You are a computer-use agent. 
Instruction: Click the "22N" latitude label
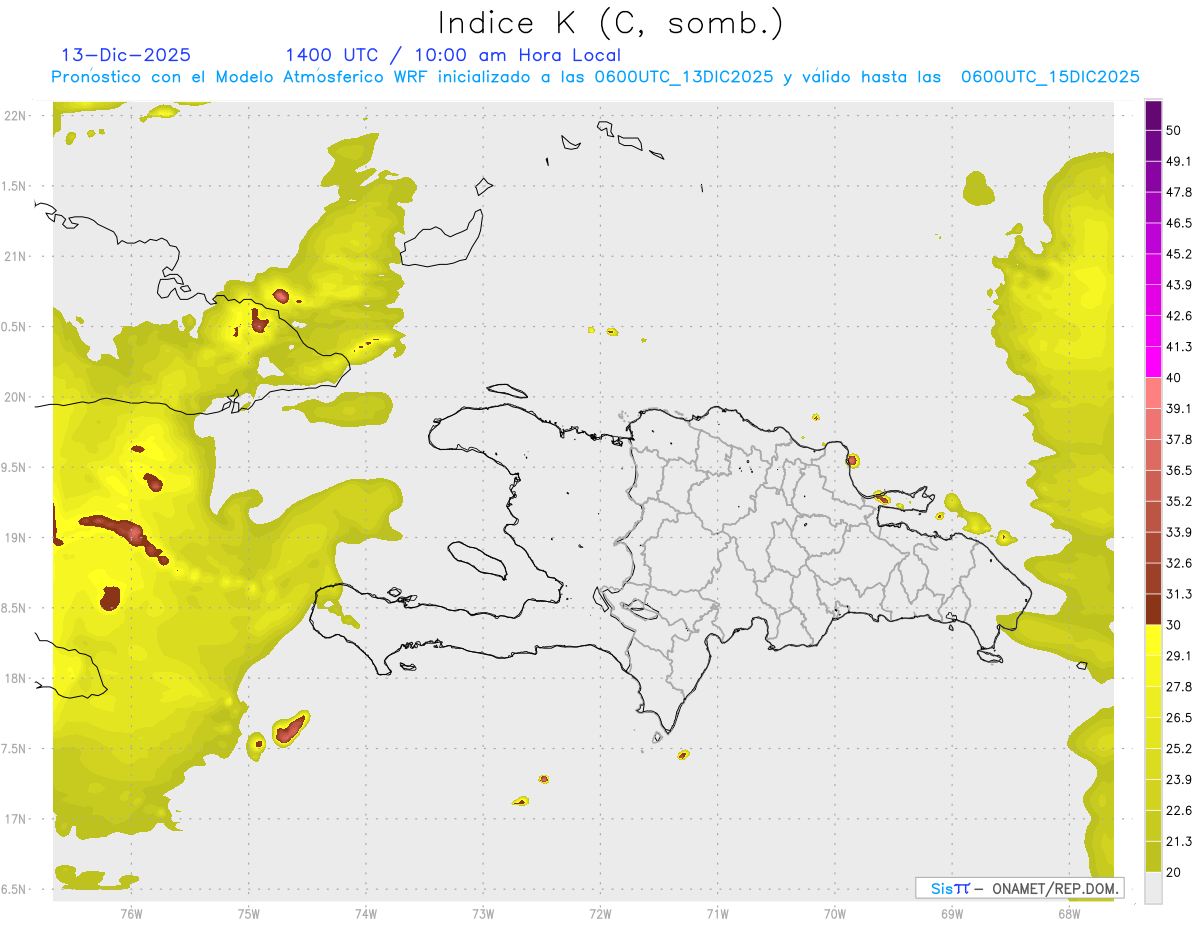(x=17, y=116)
